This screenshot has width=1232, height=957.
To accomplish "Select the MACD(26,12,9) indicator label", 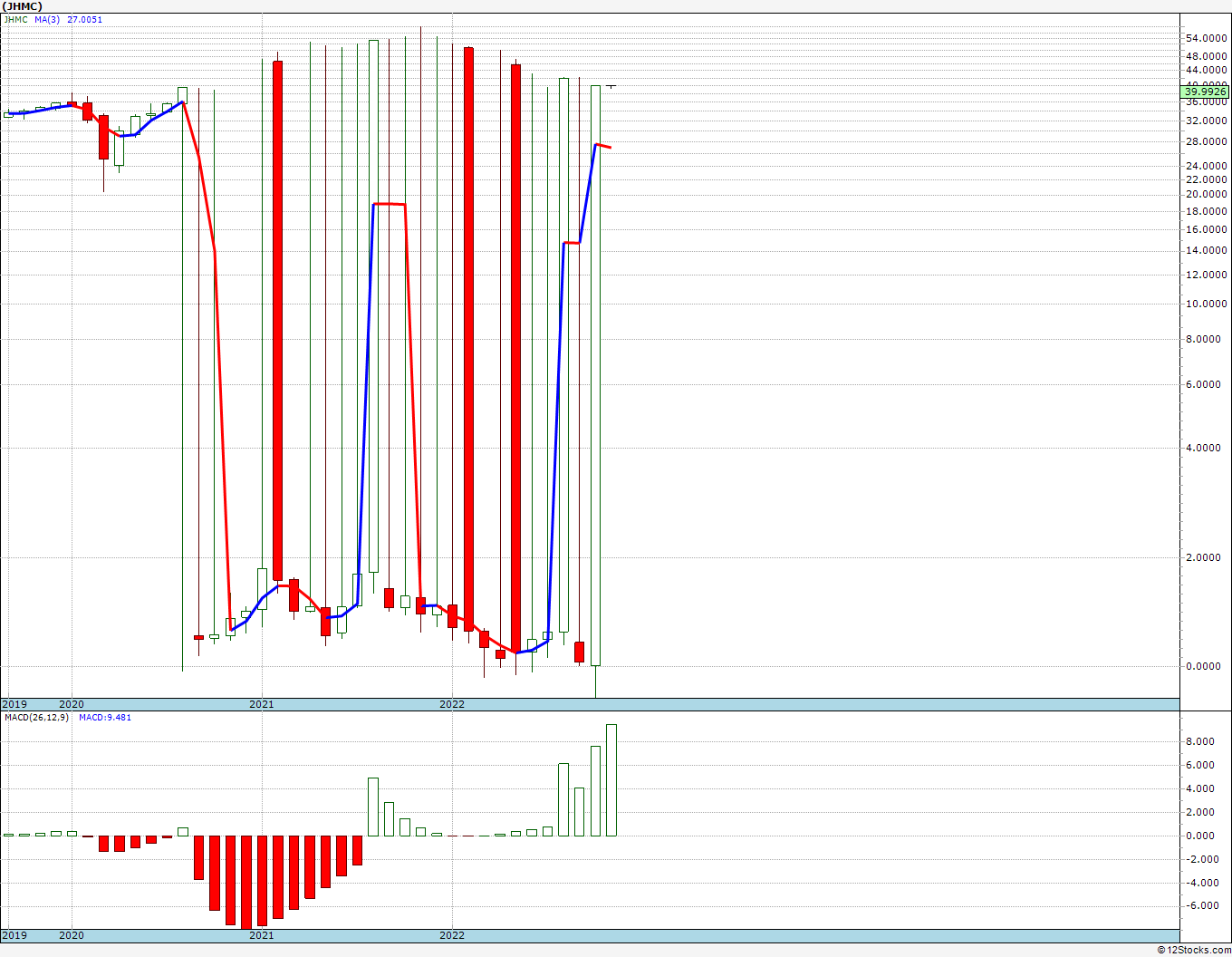I will point(36,718).
